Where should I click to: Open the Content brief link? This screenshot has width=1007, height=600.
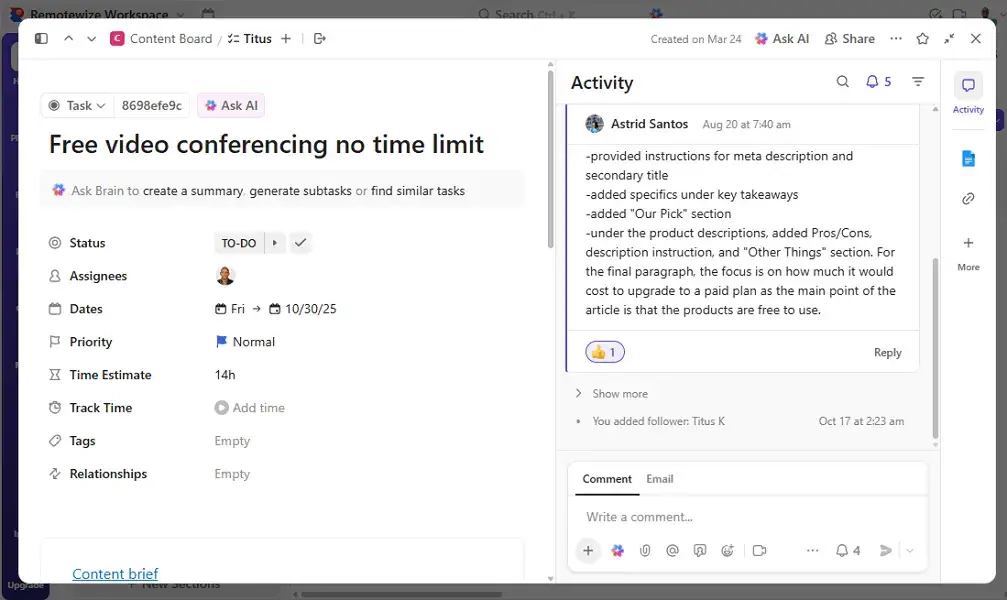pos(115,573)
